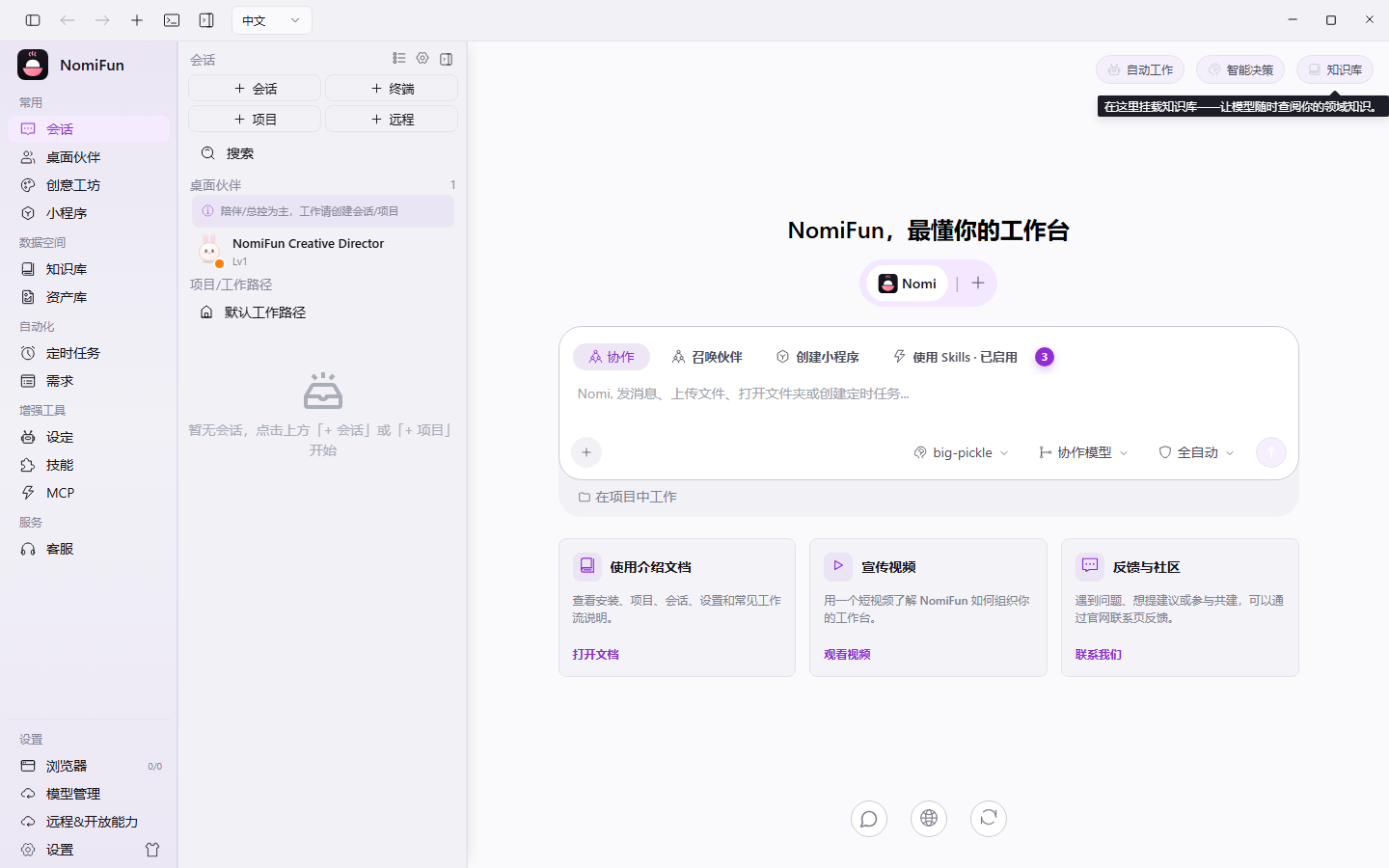Add an agent with the plus beside Nomi
The image size is (1389, 868).
977,284
